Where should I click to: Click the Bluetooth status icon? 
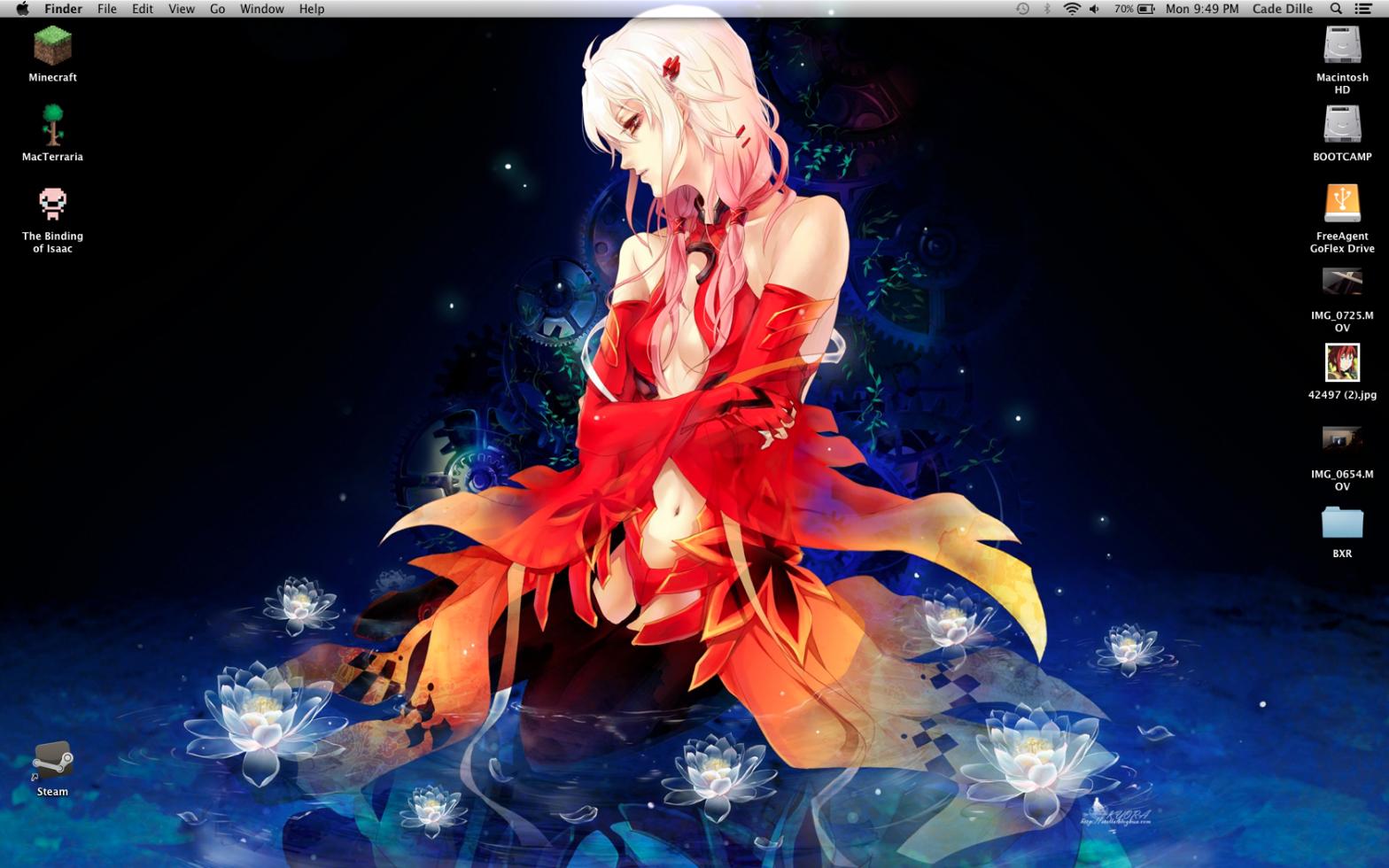(1046, 9)
